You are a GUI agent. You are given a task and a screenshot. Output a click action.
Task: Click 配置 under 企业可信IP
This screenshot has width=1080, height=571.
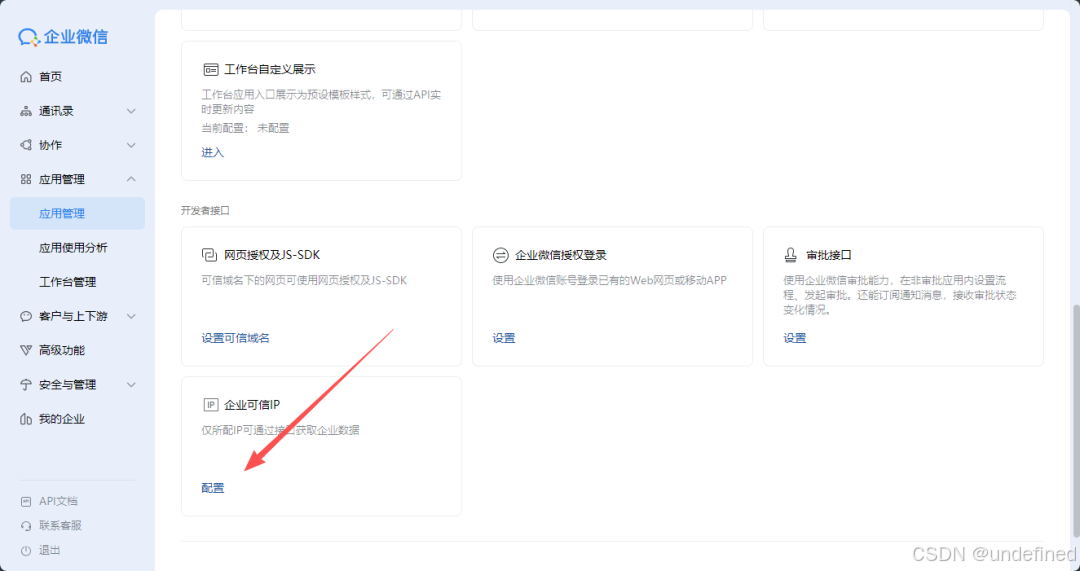point(212,488)
